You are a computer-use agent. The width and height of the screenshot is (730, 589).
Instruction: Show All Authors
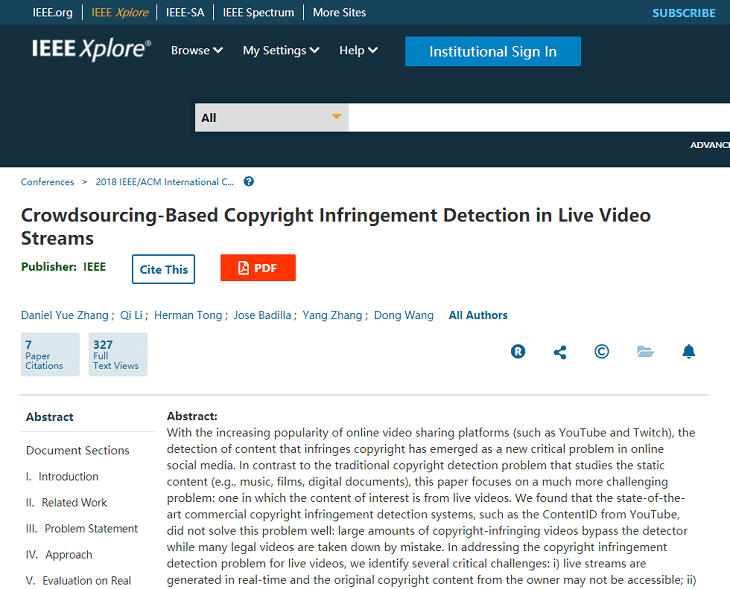(478, 315)
